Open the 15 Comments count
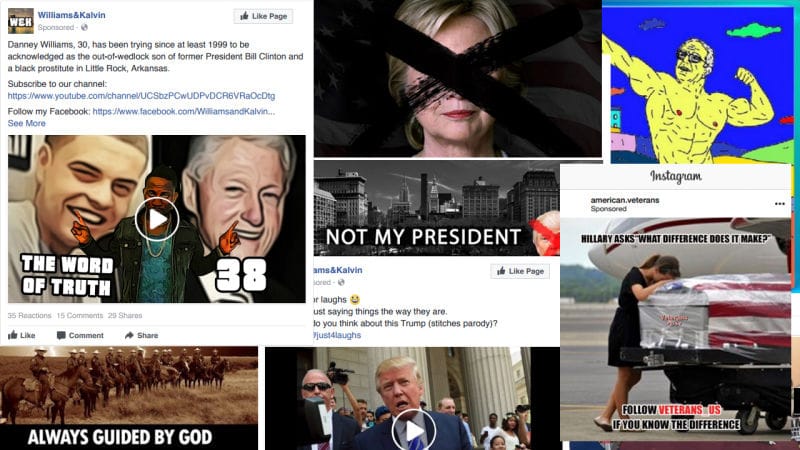800x450 pixels. click(x=80, y=315)
